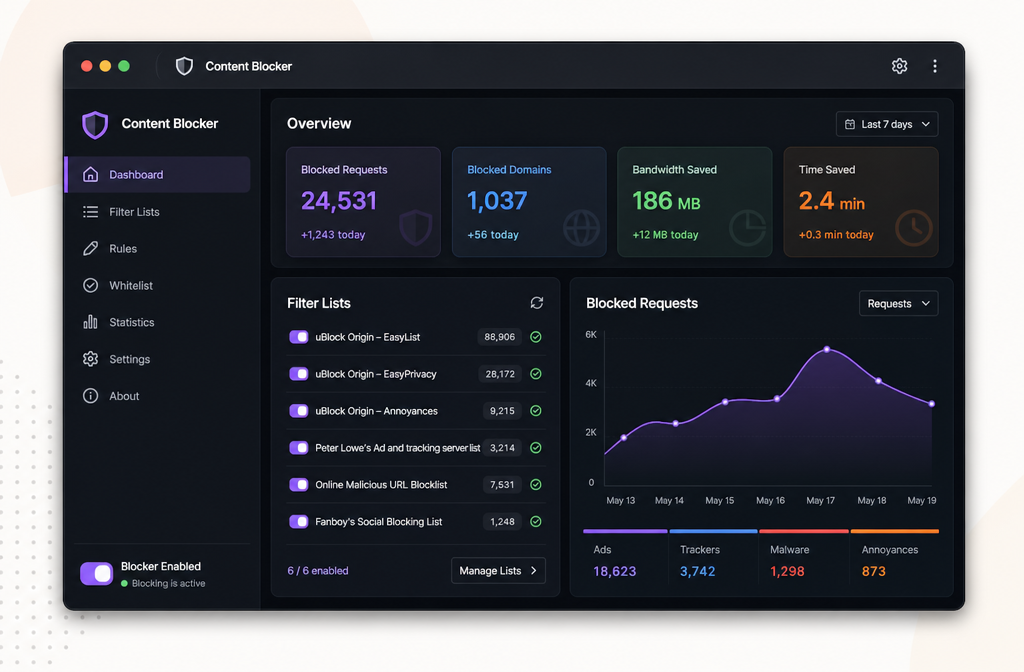The image size is (1024, 672).
Task: Click the May 19 chart data point
Action: tap(932, 404)
